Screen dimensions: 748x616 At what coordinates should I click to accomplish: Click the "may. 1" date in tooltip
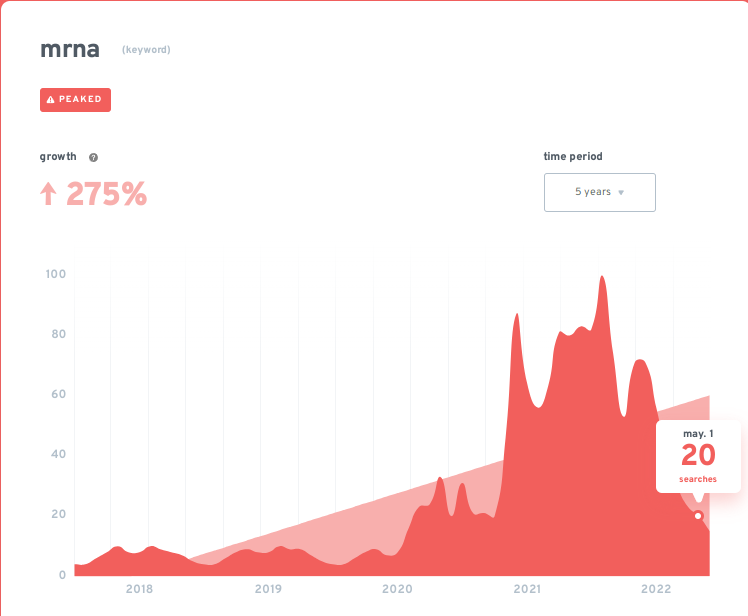pyautogui.click(x=698, y=434)
